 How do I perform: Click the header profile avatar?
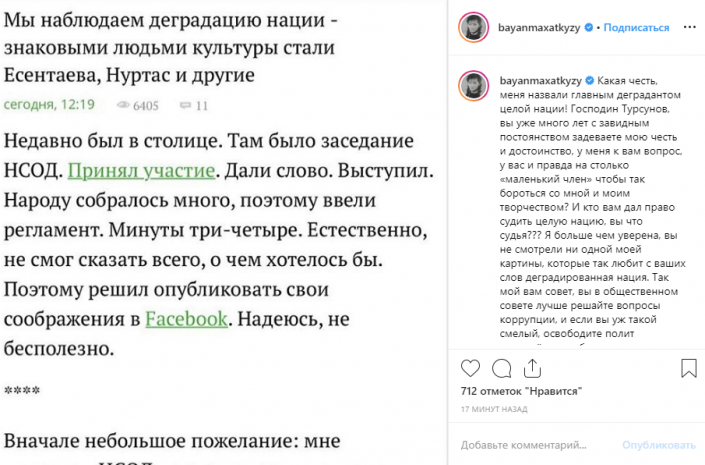click(x=473, y=28)
